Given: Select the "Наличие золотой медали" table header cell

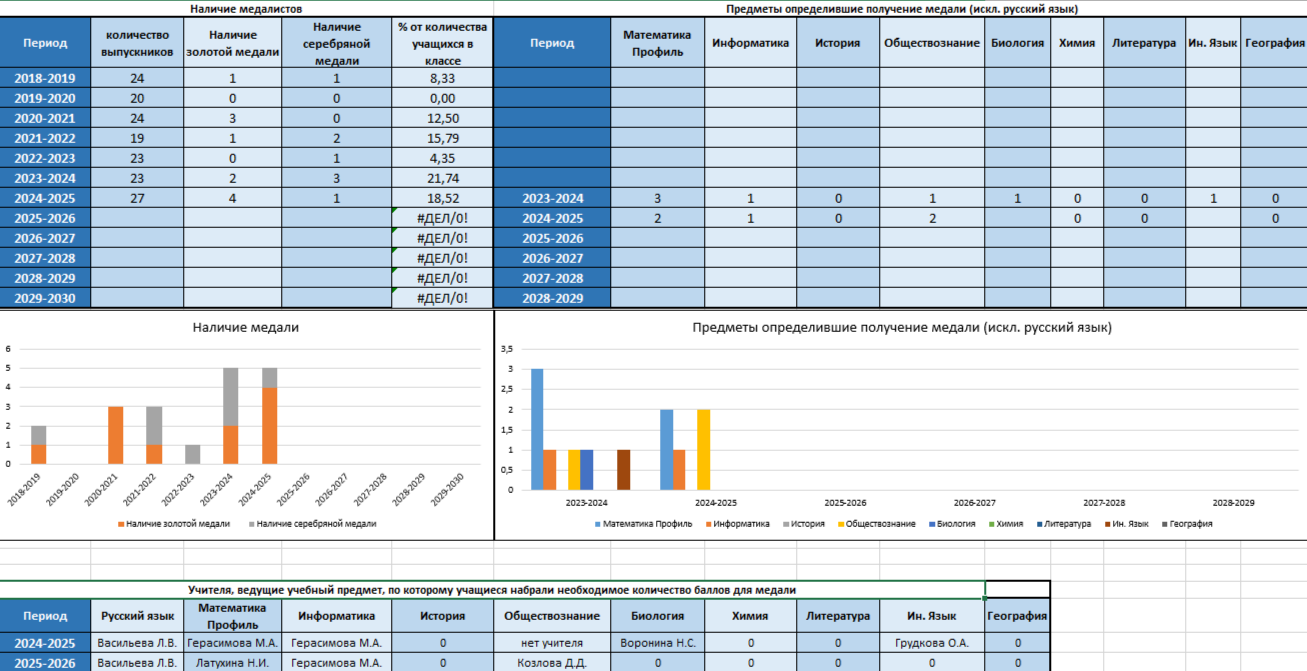Looking at the screenshot, I should (233, 43).
